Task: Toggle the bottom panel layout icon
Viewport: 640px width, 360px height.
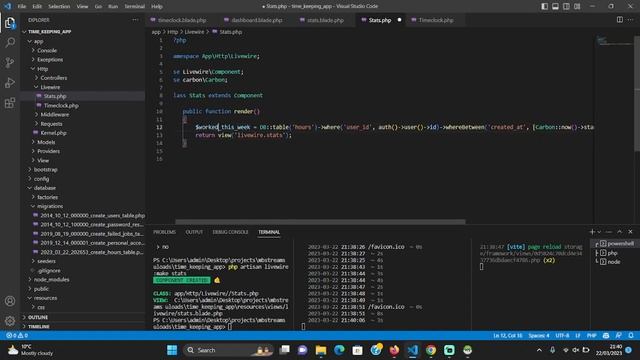Action: point(556,6)
